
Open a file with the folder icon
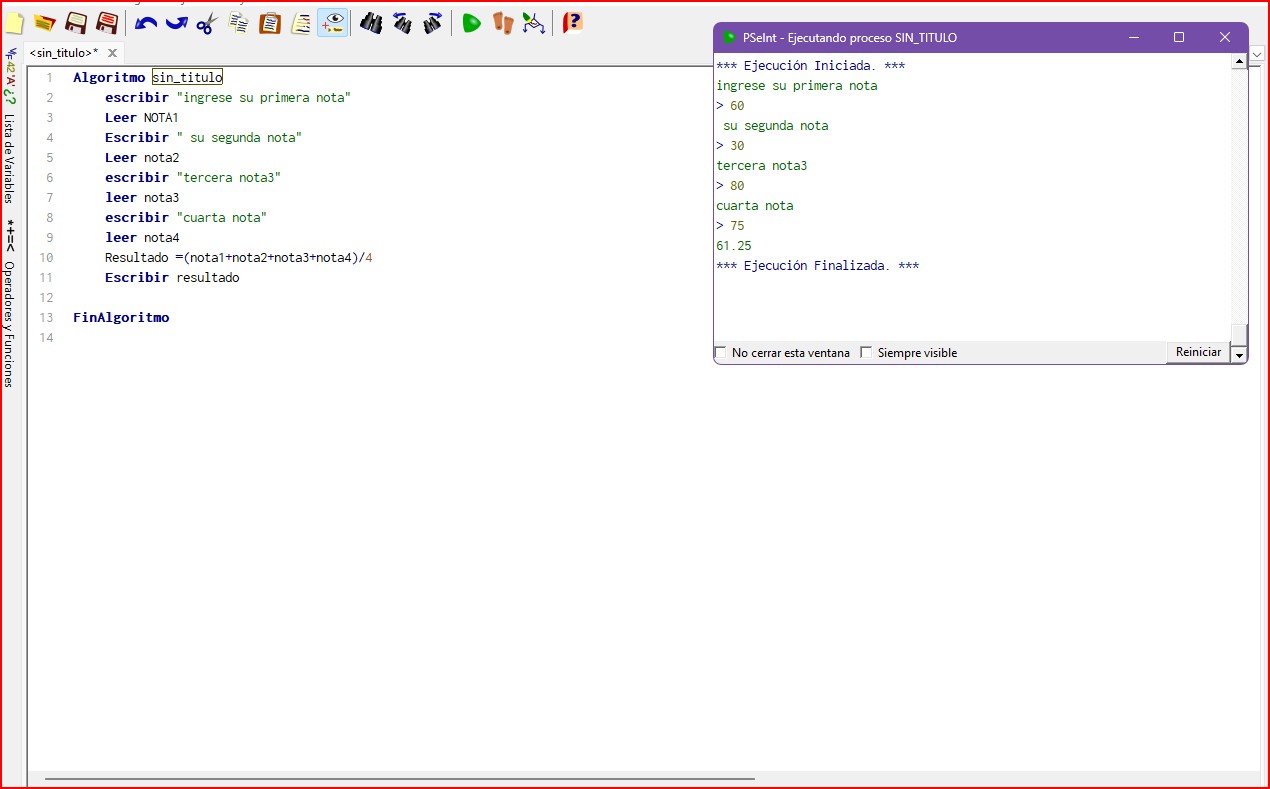pos(44,22)
